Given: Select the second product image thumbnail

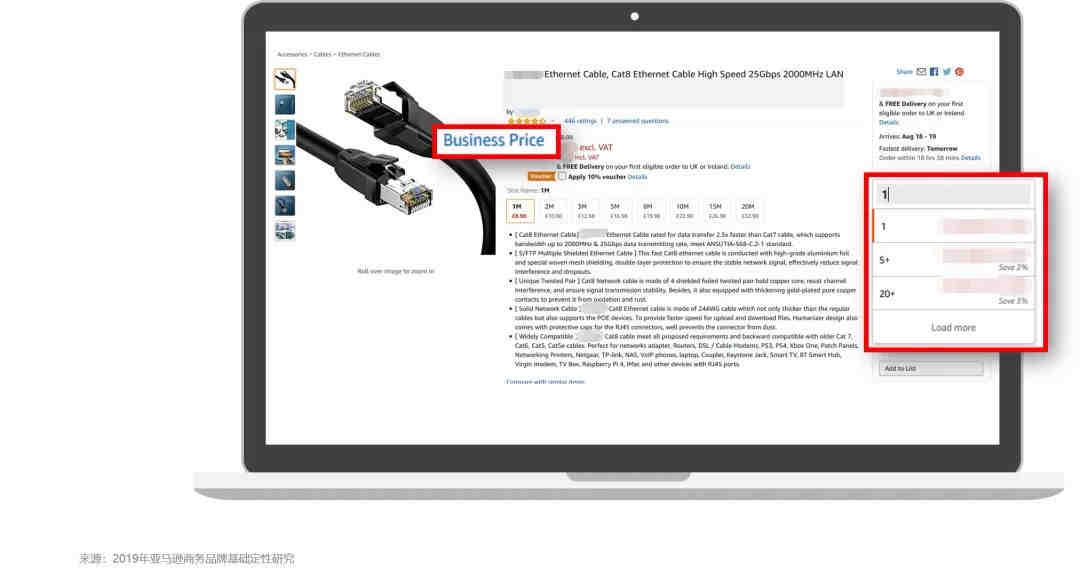Looking at the screenshot, I should pyautogui.click(x=284, y=105).
